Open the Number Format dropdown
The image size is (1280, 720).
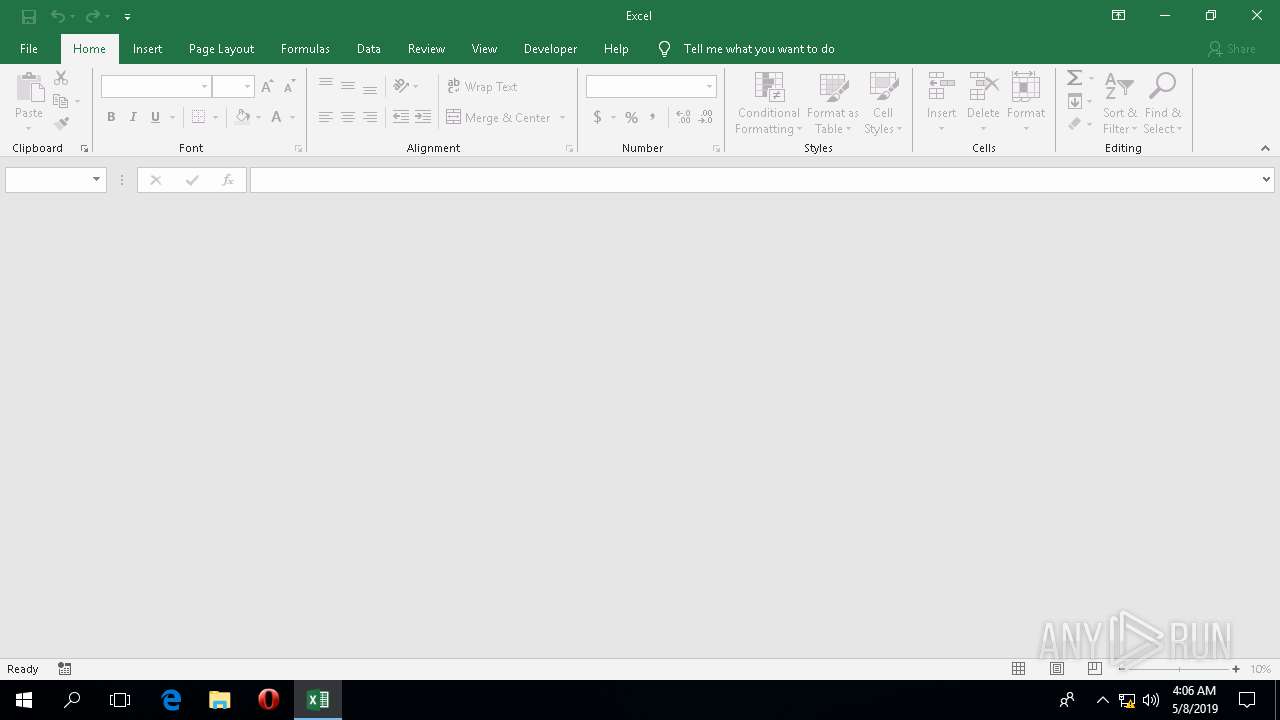709,87
